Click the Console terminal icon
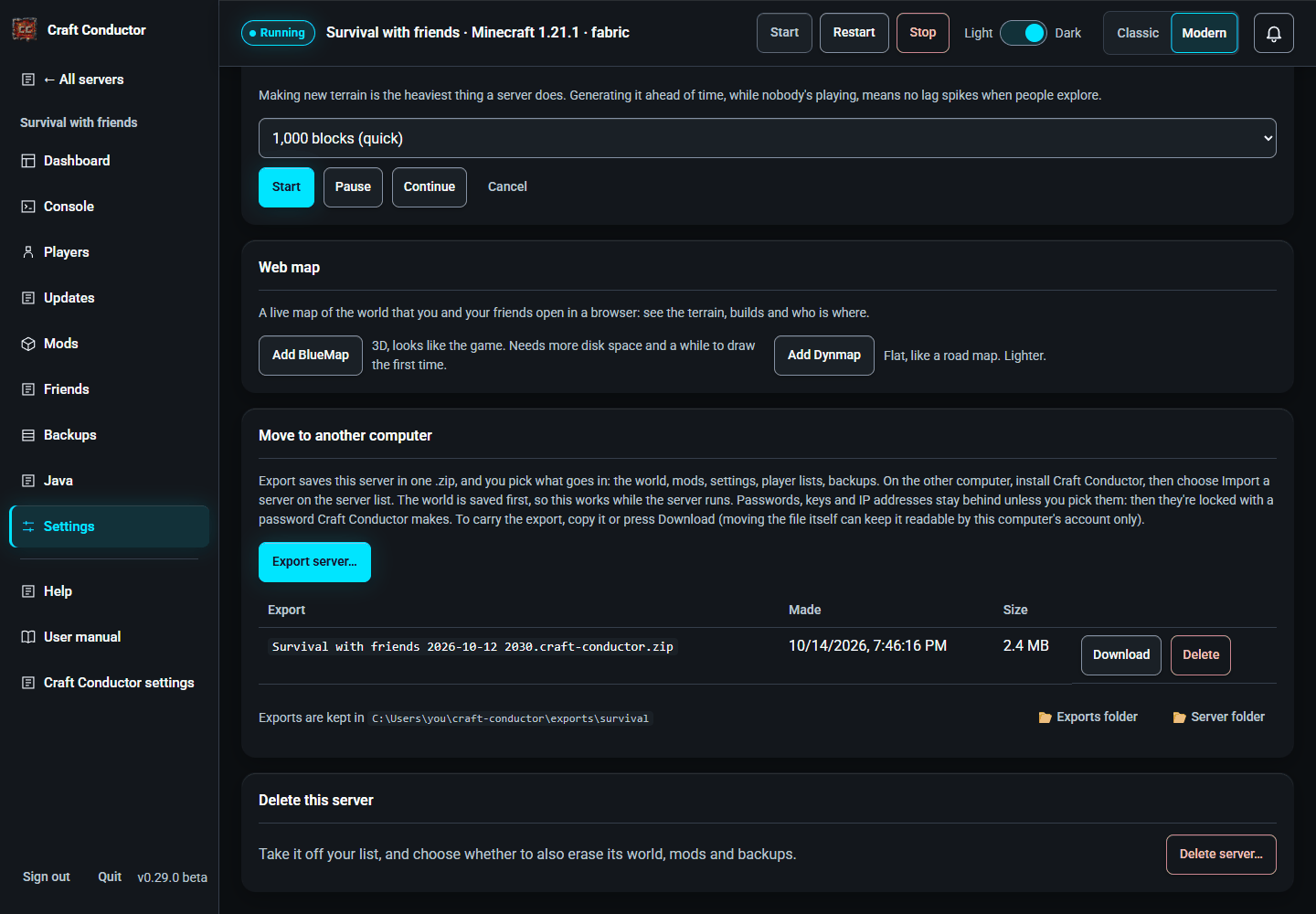 pos(28,207)
